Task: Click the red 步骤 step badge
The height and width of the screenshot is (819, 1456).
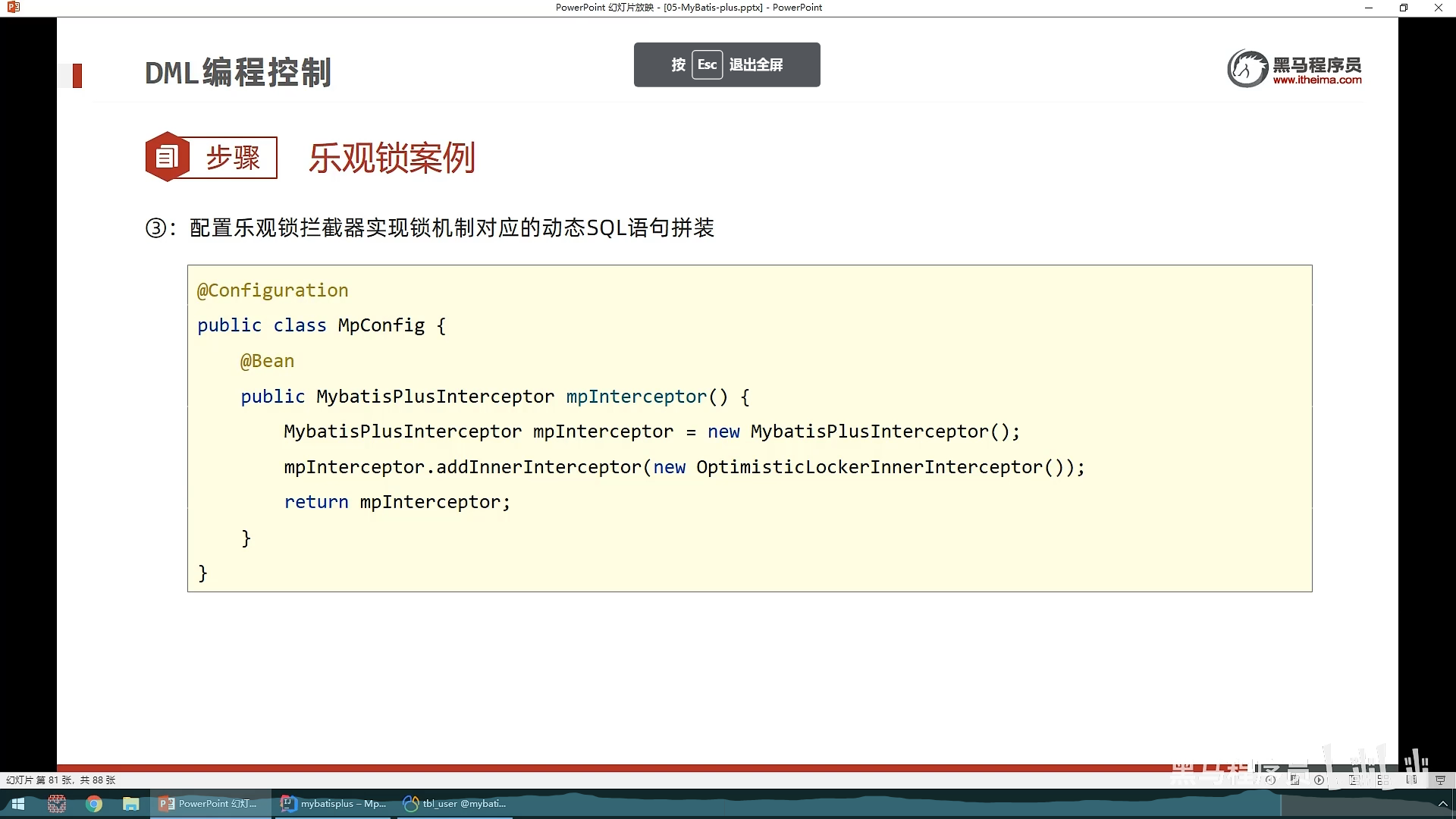Action: coord(212,158)
